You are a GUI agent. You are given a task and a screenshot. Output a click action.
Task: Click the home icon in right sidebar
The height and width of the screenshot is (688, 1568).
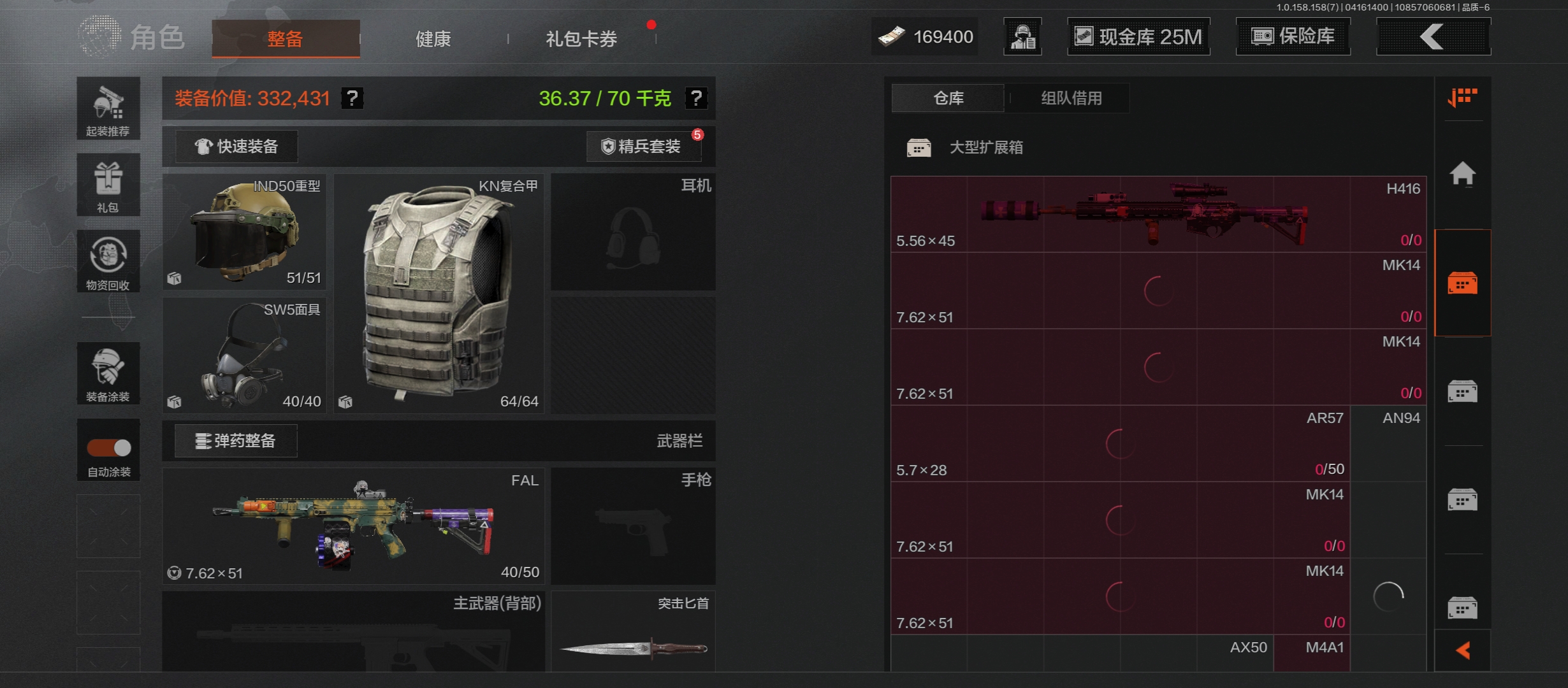click(x=1462, y=173)
